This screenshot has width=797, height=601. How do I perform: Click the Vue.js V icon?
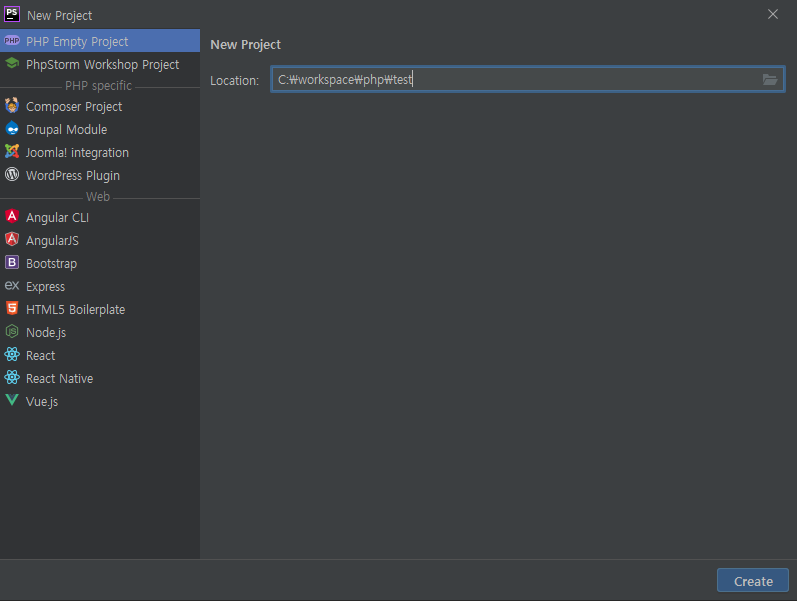[12, 400]
